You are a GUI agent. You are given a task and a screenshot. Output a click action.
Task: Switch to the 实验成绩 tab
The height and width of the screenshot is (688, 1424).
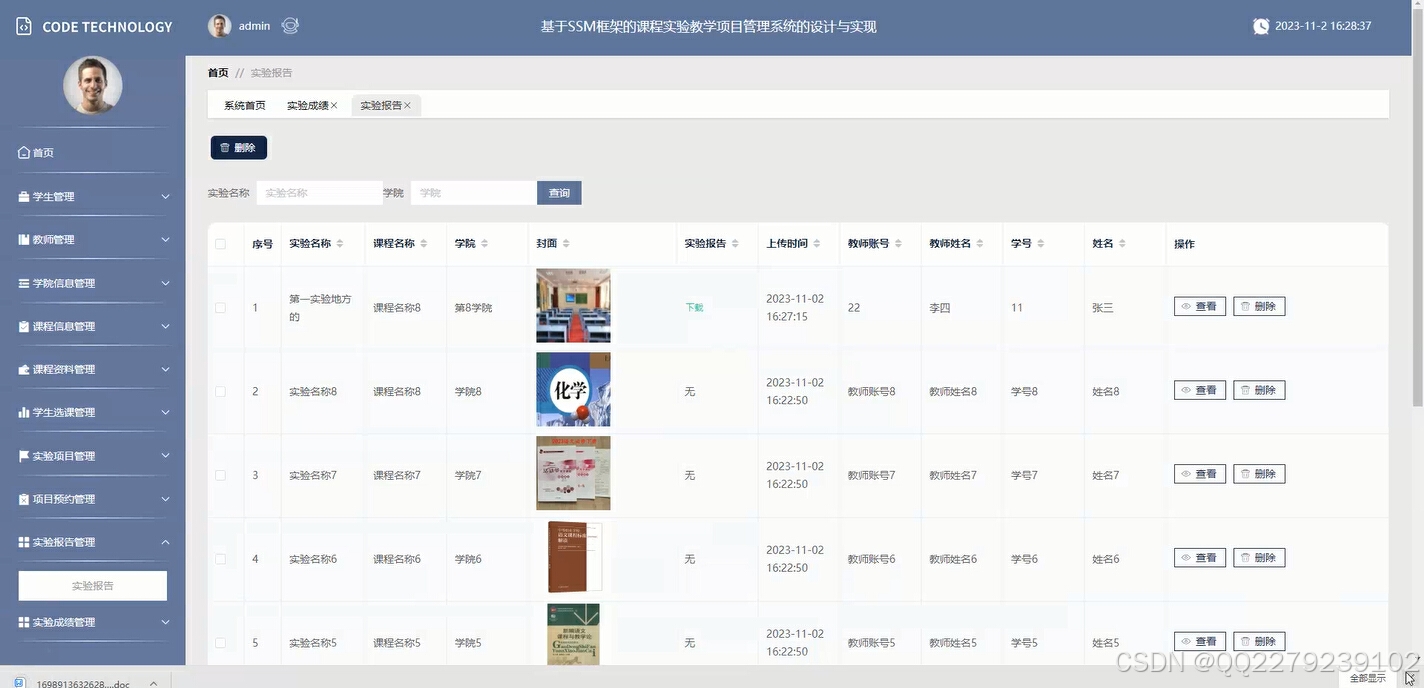(x=307, y=104)
